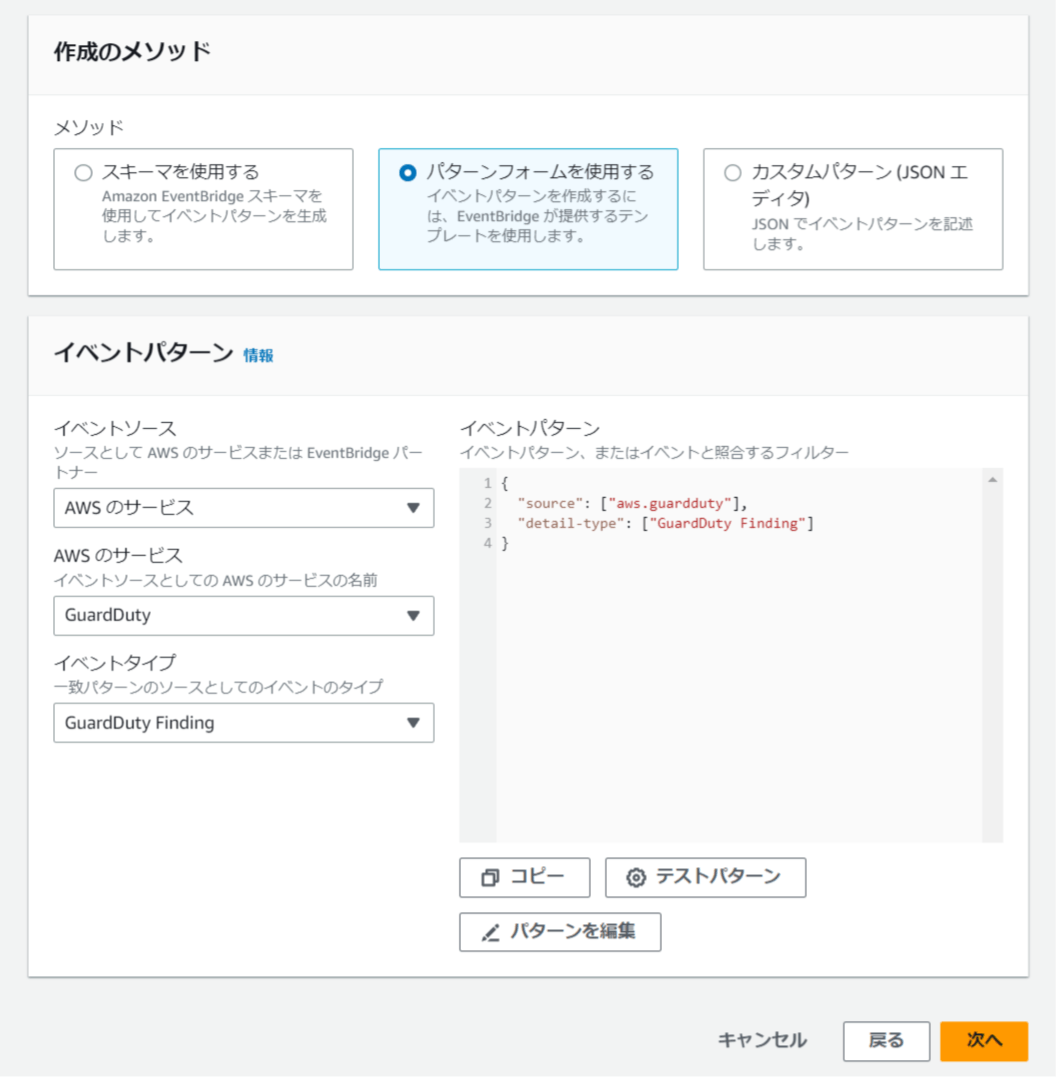Click the pencil icon in パターンを編集 button
Screen dimensions: 1056x1077
[491, 933]
